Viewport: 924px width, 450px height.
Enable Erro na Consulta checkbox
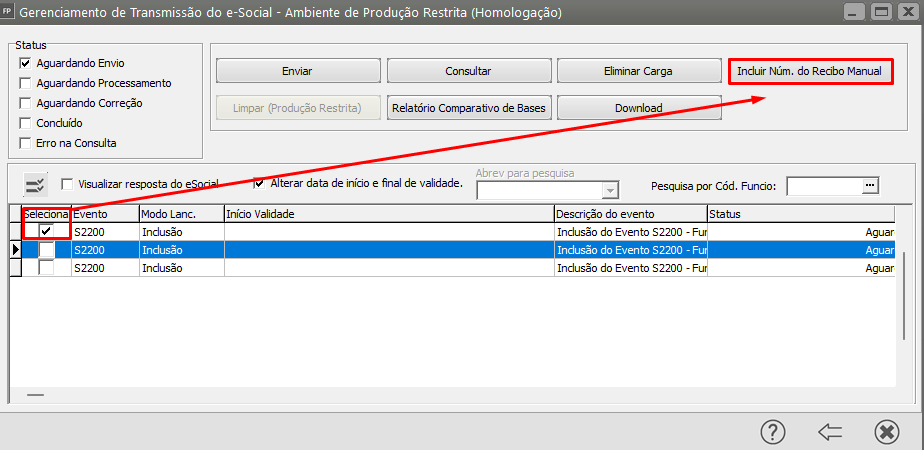(x=25, y=143)
